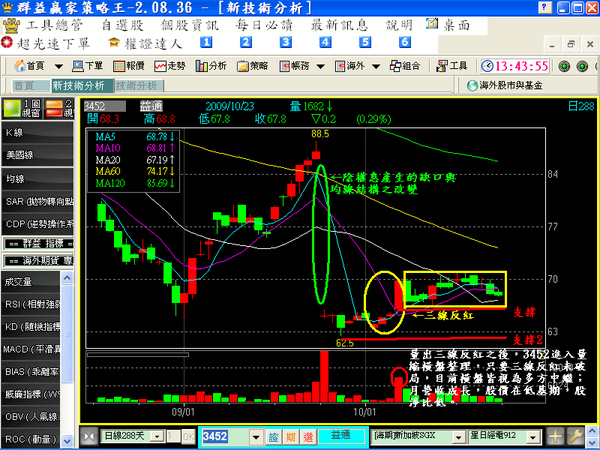This screenshot has width=600, height=450.
Task: Open the 個股資訊 menu
Action: click(190, 25)
